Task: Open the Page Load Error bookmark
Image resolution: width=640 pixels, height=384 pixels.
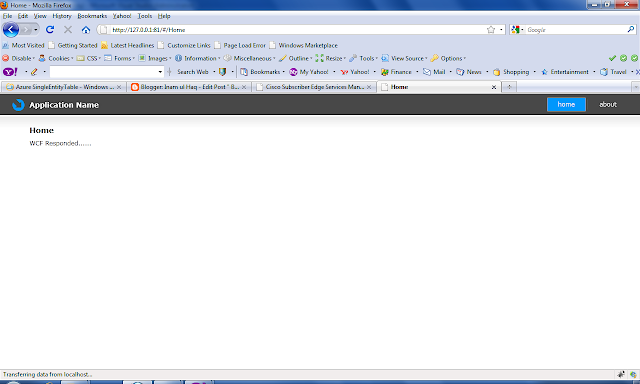Action: (x=240, y=45)
